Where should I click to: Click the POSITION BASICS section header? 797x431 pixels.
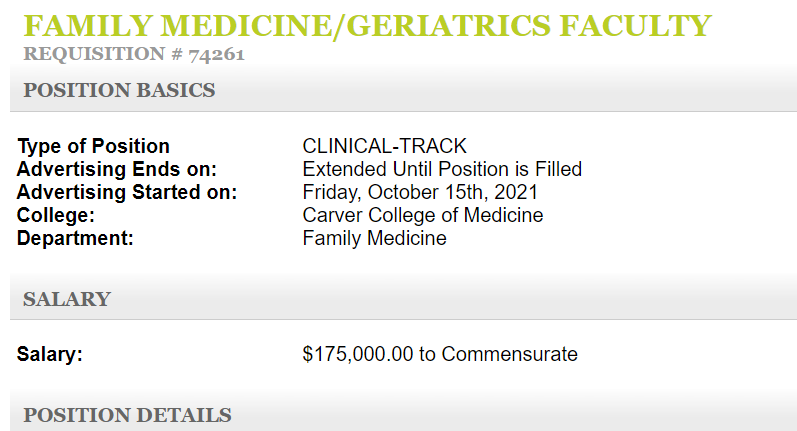coord(119,90)
